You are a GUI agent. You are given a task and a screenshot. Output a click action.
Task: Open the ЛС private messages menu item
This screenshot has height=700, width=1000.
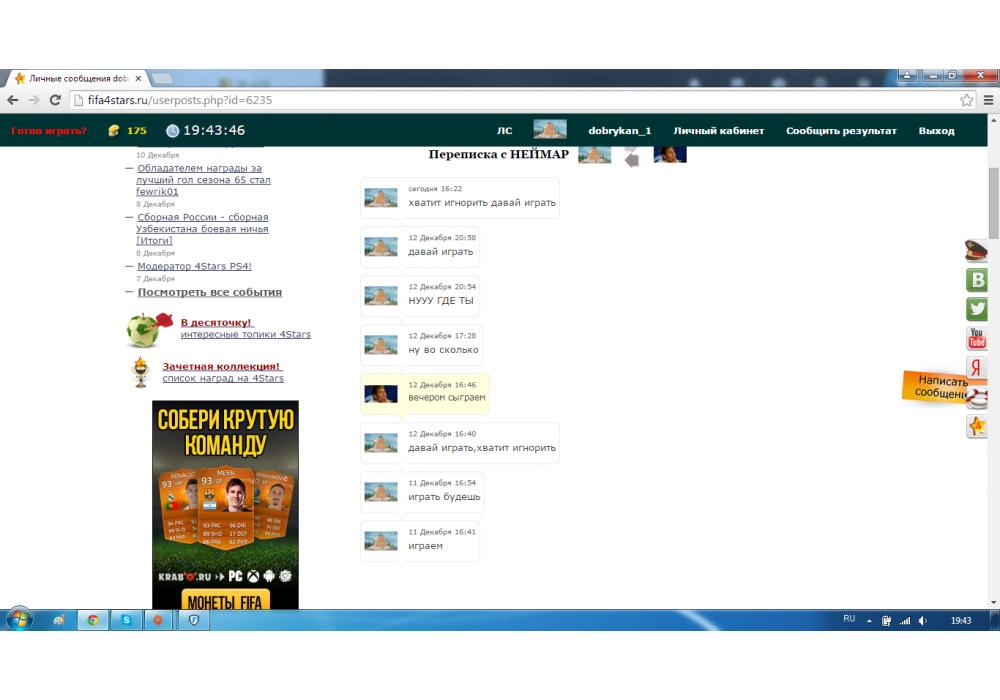(505, 131)
